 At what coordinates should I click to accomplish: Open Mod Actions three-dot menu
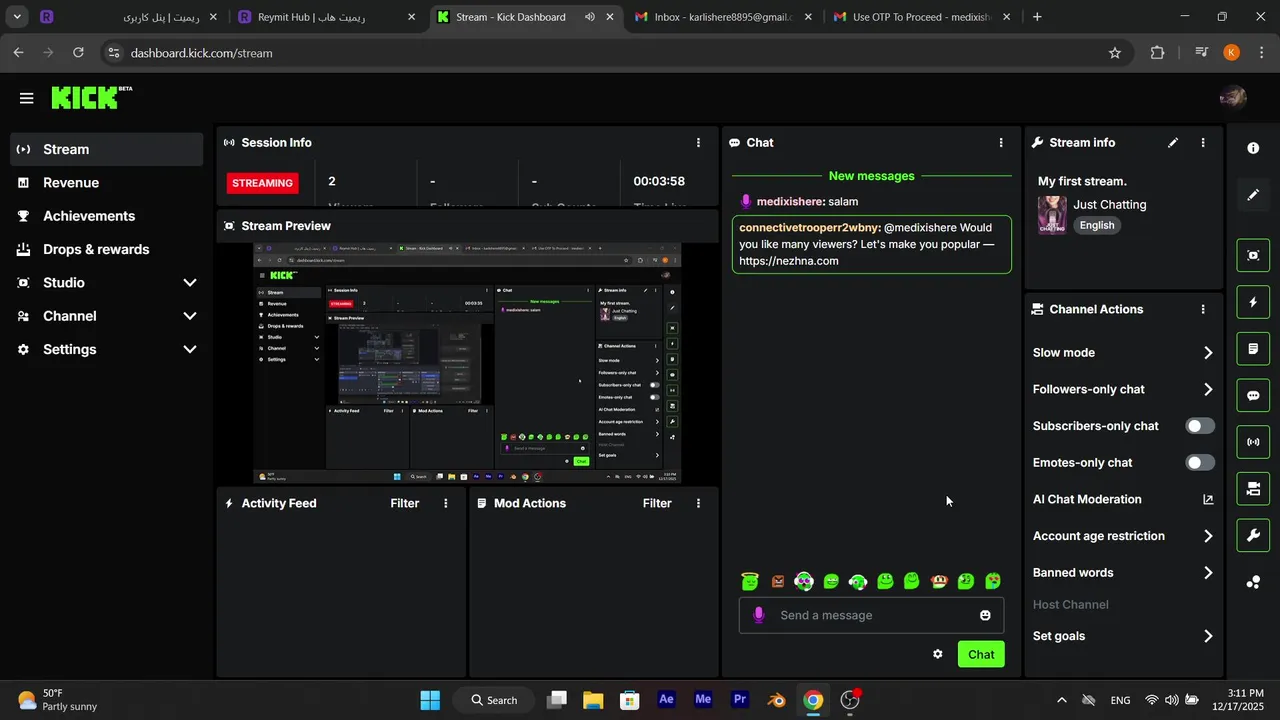tap(698, 503)
